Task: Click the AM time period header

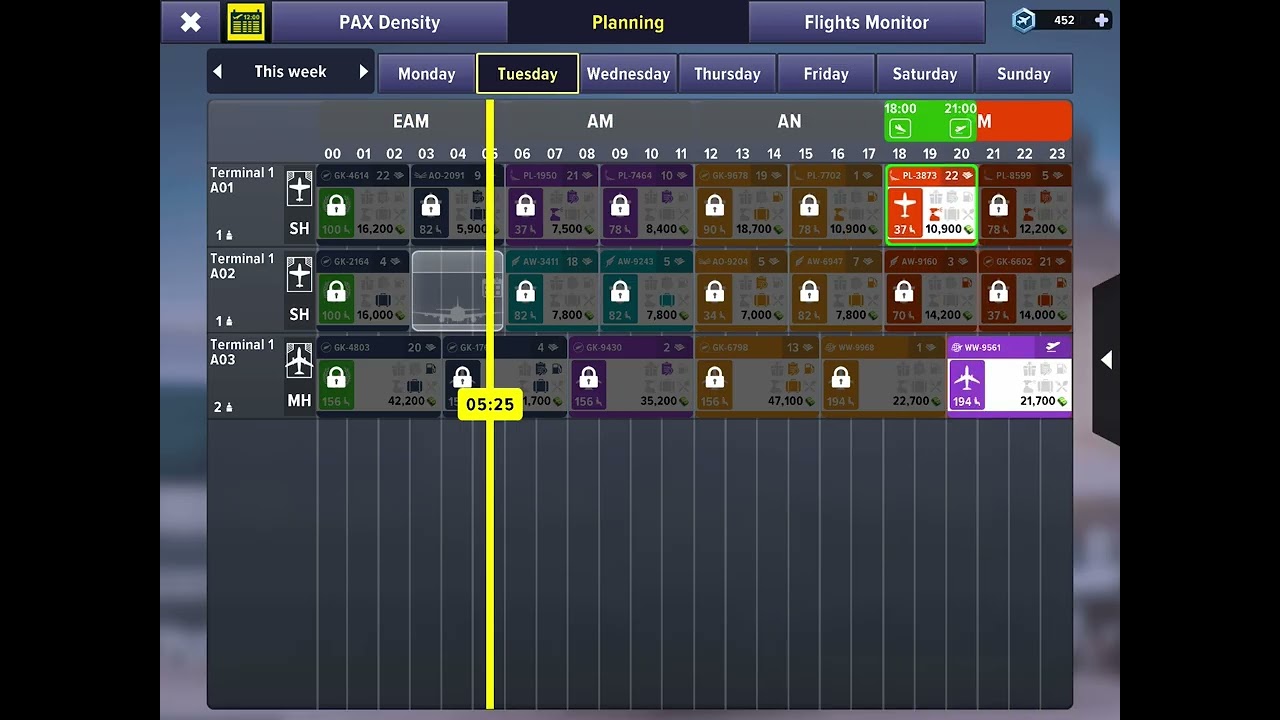Action: tap(600, 121)
